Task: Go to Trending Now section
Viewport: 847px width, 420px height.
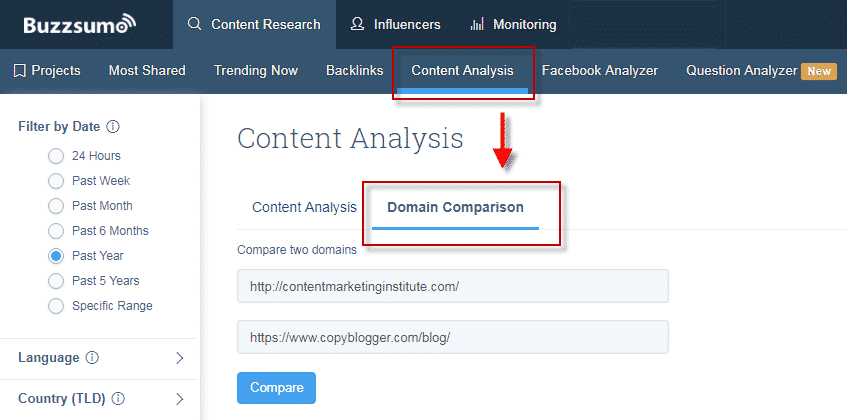Action: pos(256,70)
